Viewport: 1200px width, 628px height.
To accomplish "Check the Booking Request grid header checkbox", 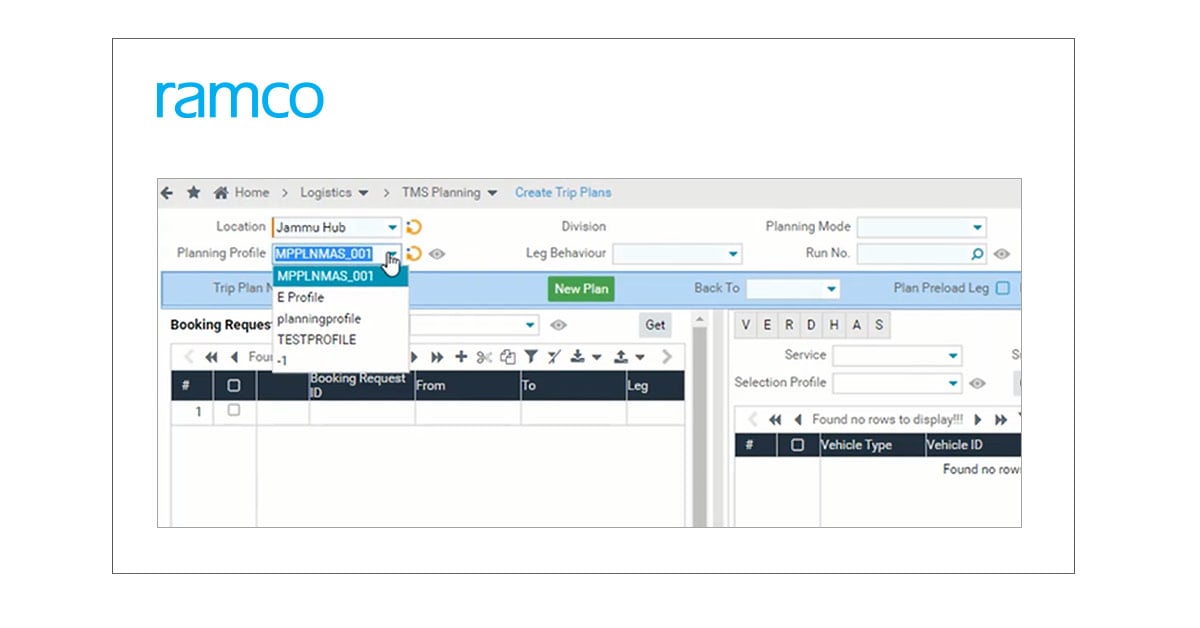I will pyautogui.click(x=234, y=385).
